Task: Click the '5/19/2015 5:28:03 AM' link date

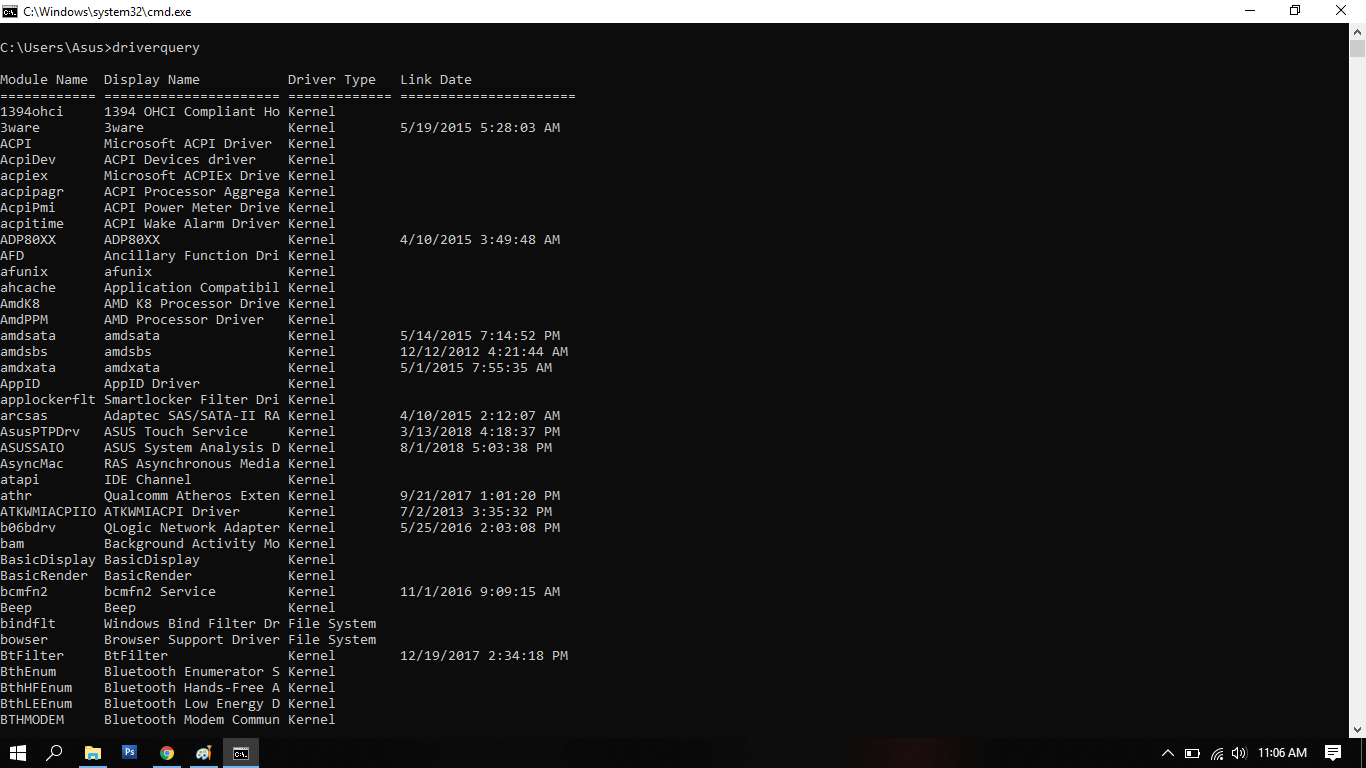Action: (480, 128)
